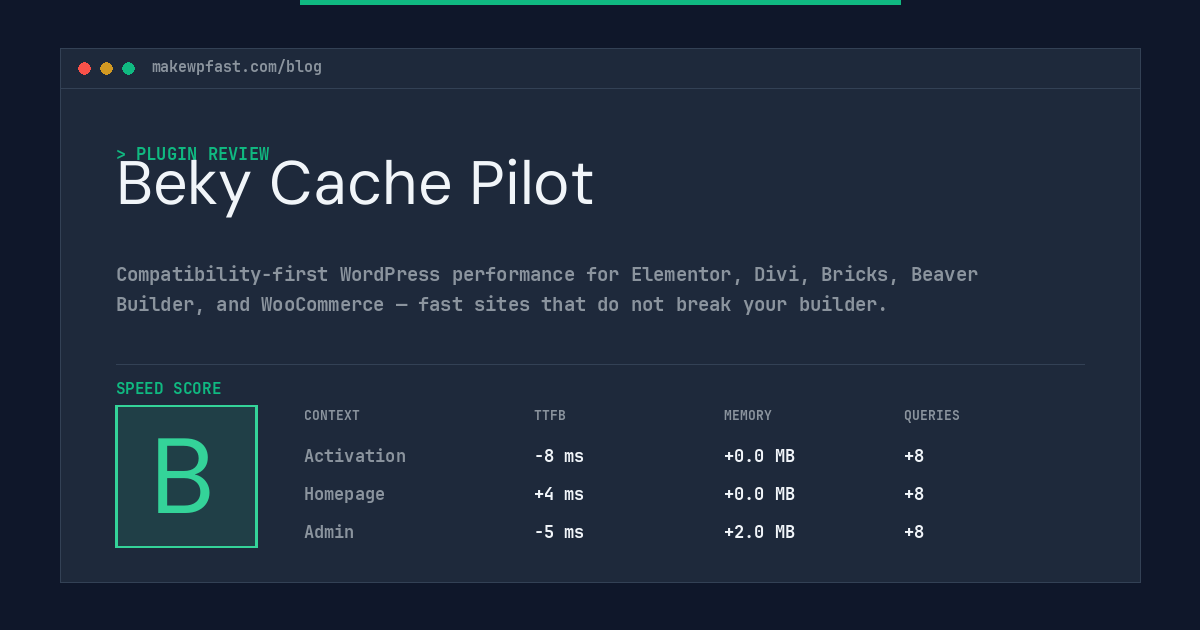Viewport: 1200px width, 630px height.
Task: Click the PLUGIN REVIEW label
Action: (193, 154)
